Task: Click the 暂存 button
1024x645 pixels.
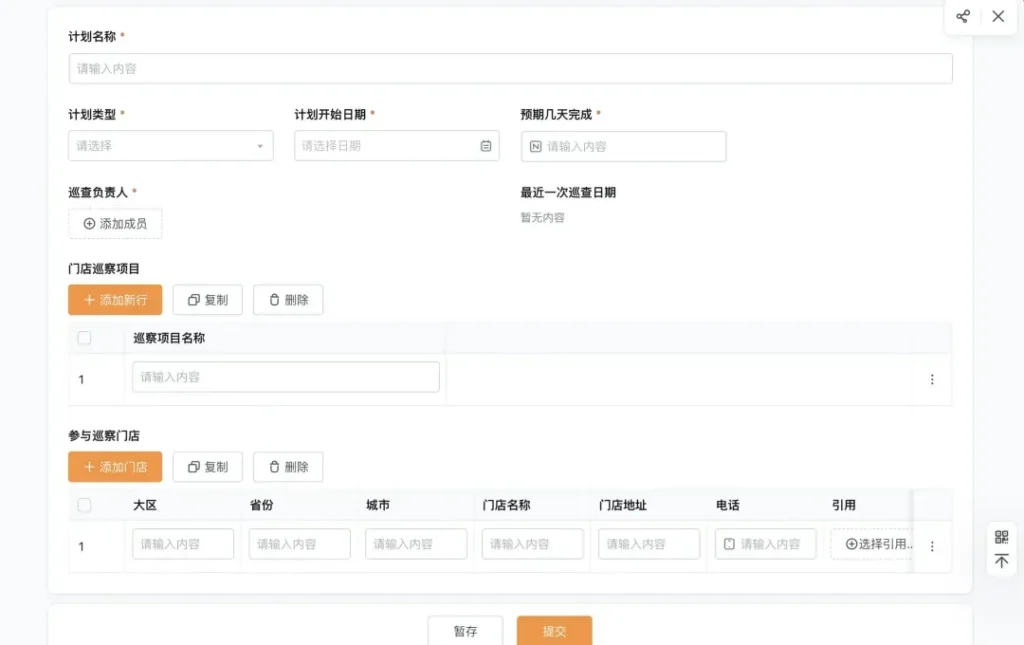Action: [465, 631]
